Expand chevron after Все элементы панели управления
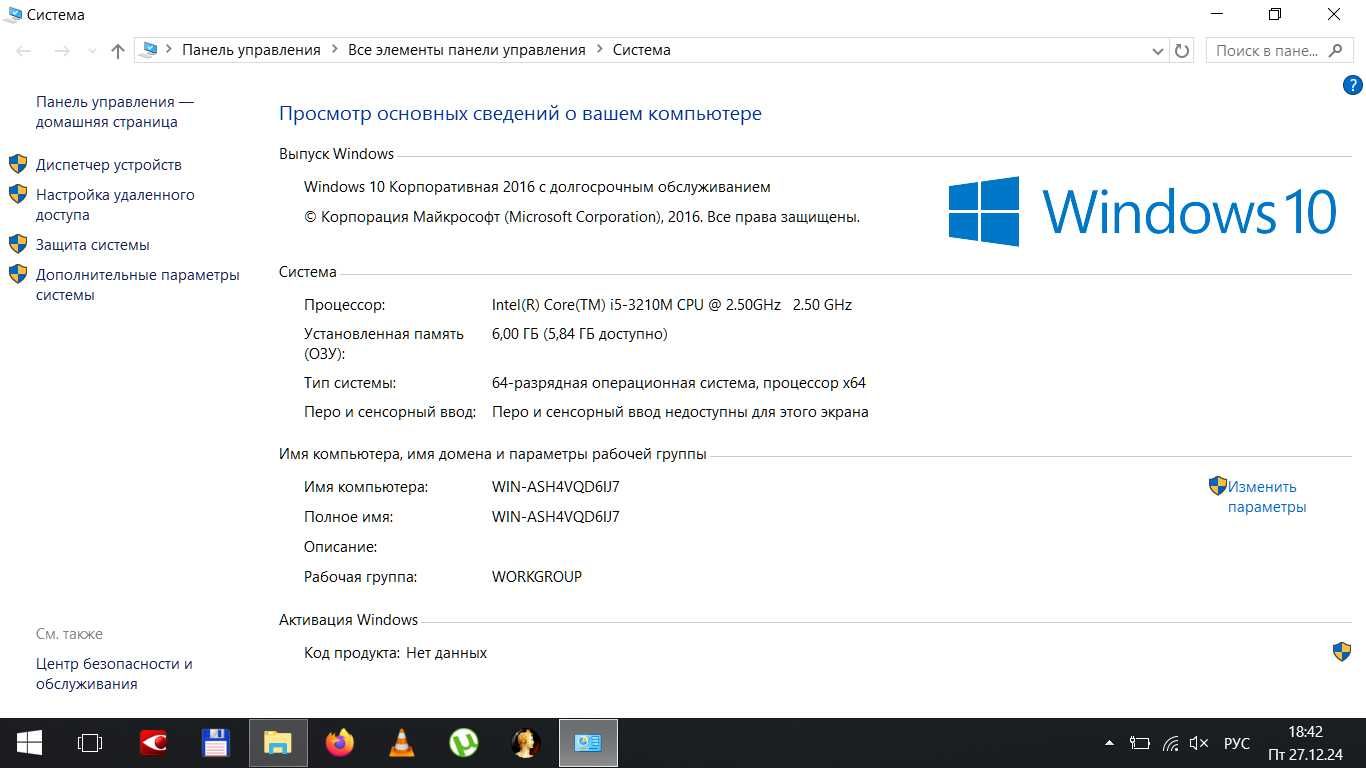Viewport: 1366px width, 768px height. [600, 50]
